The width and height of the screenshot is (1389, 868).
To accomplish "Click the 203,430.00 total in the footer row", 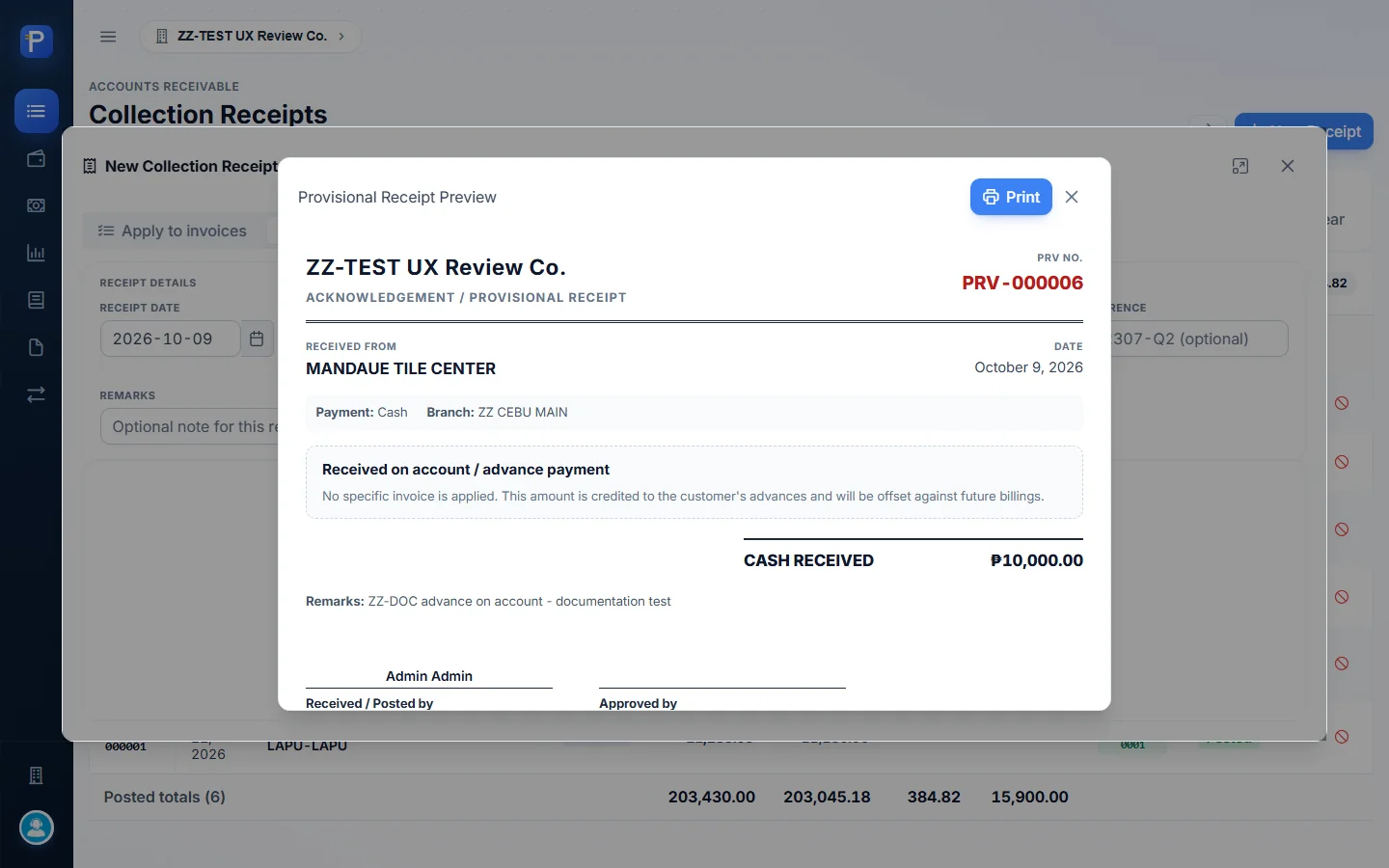I will coord(712,797).
